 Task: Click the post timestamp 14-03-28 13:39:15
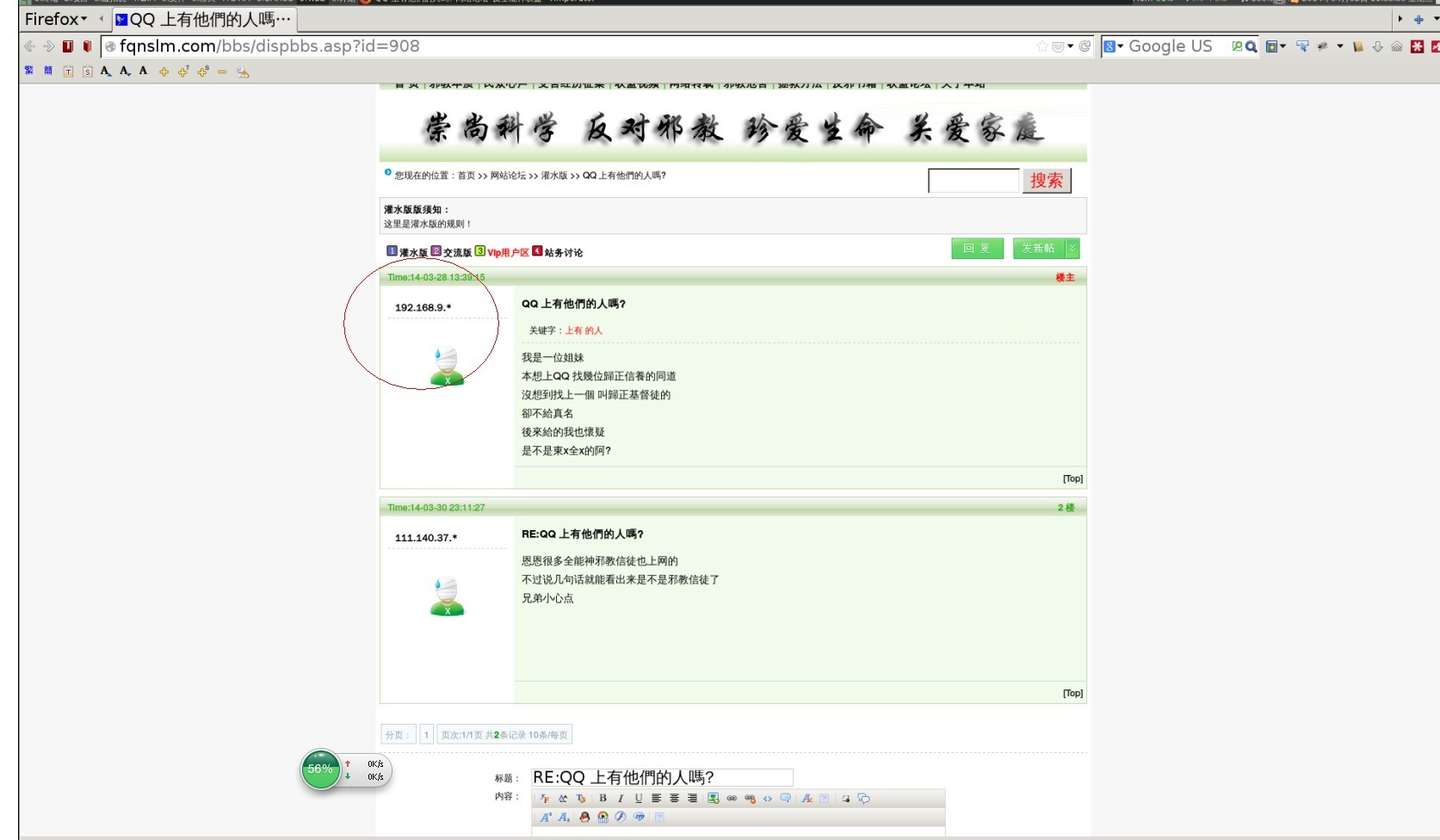pos(436,277)
